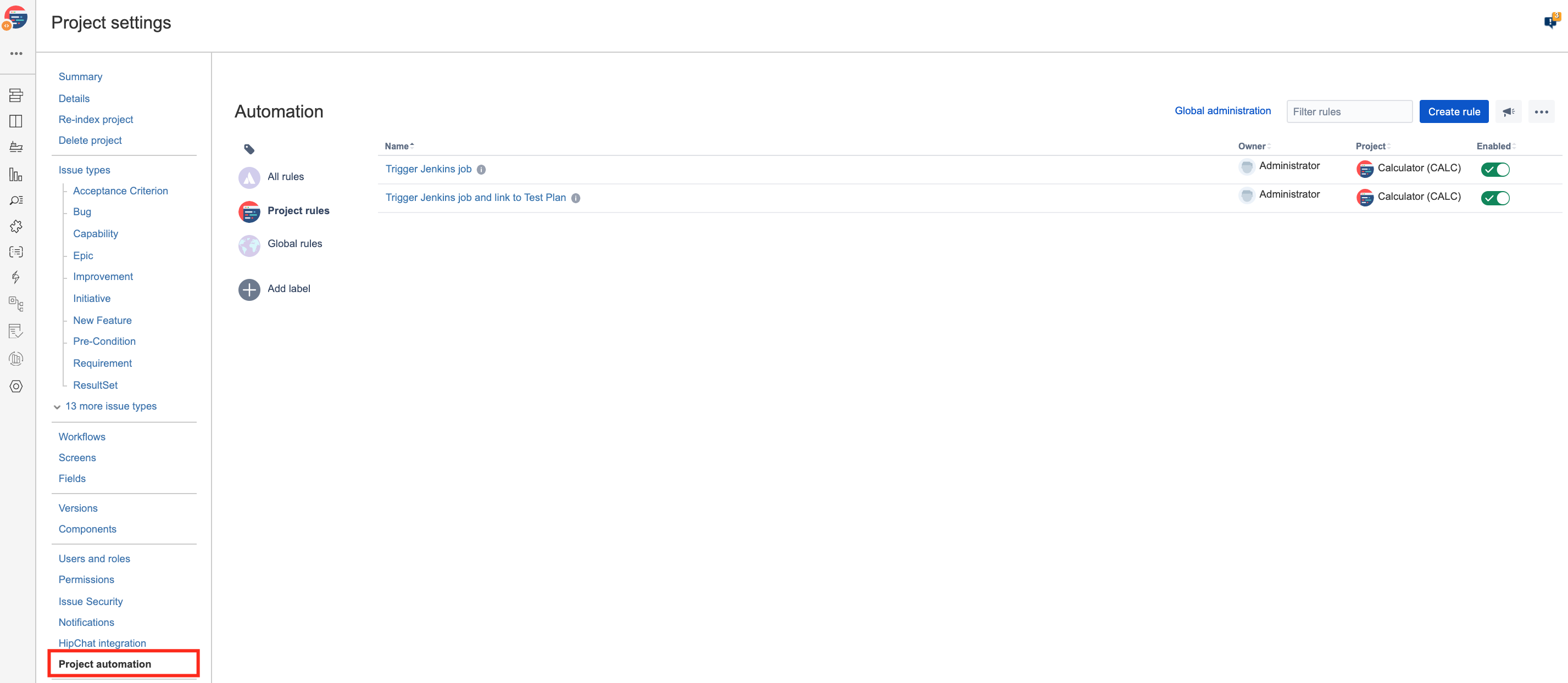Open Global administration link
The height and width of the screenshot is (683, 1568).
point(1222,111)
